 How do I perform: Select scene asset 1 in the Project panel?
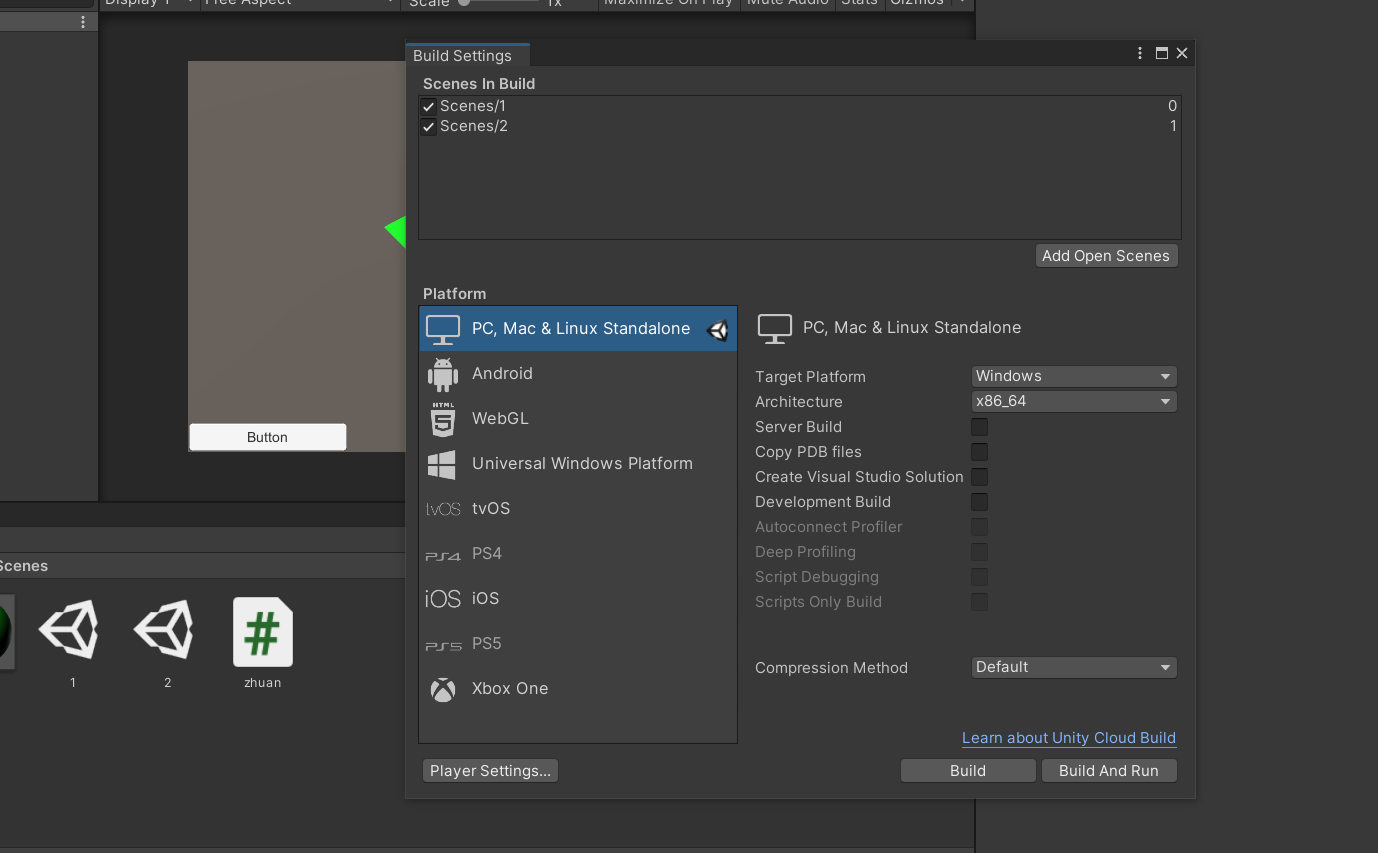tap(69, 642)
